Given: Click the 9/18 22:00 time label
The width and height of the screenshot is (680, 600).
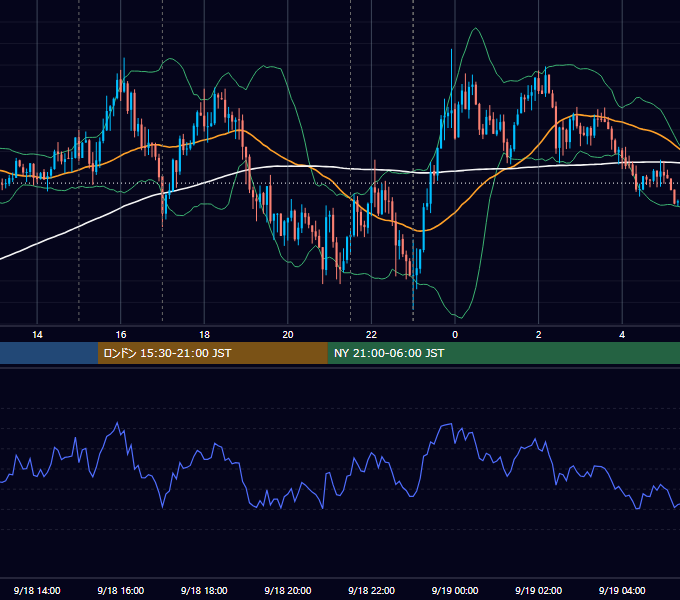Looking at the screenshot, I should point(371,590).
